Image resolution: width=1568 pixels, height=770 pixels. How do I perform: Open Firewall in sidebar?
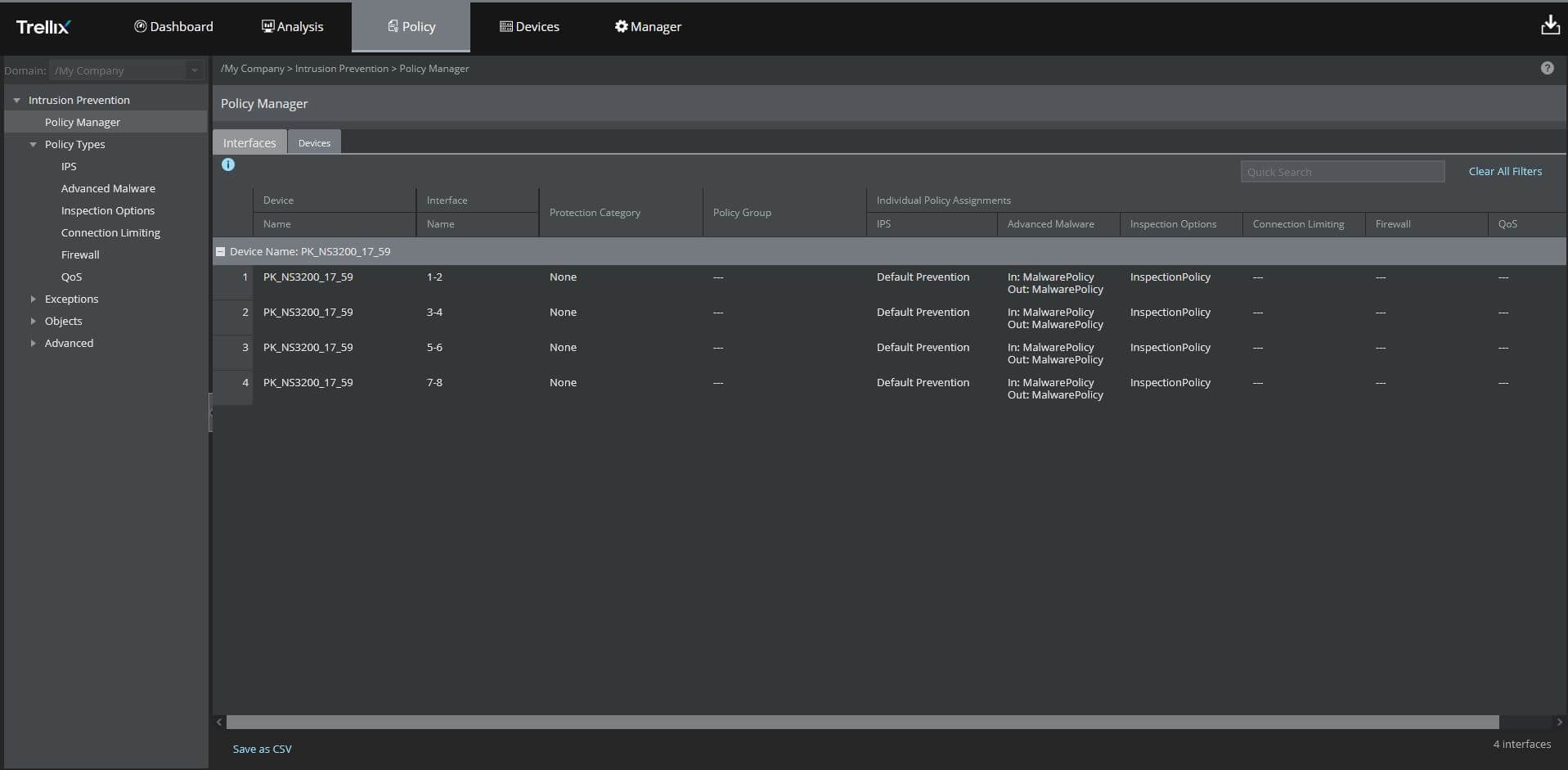(80, 254)
